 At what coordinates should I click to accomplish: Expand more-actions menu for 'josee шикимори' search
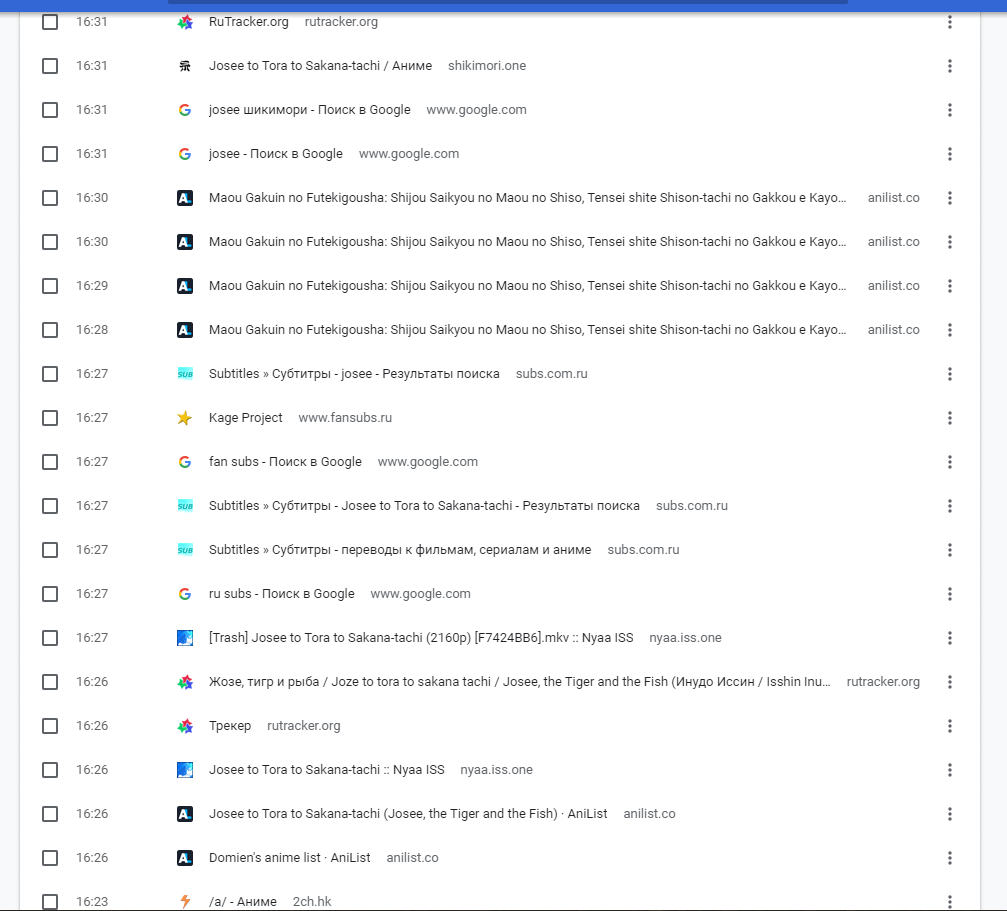click(949, 110)
